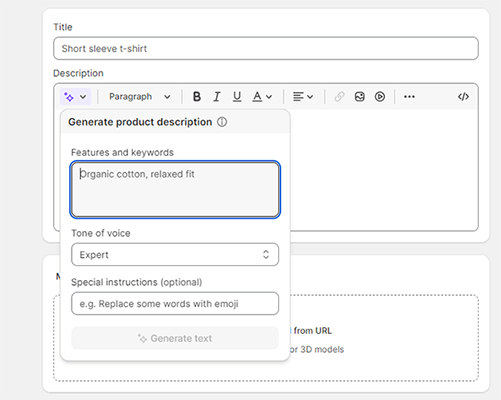Apply underline formatting
Viewport: 501px width, 400px height.
(237, 97)
